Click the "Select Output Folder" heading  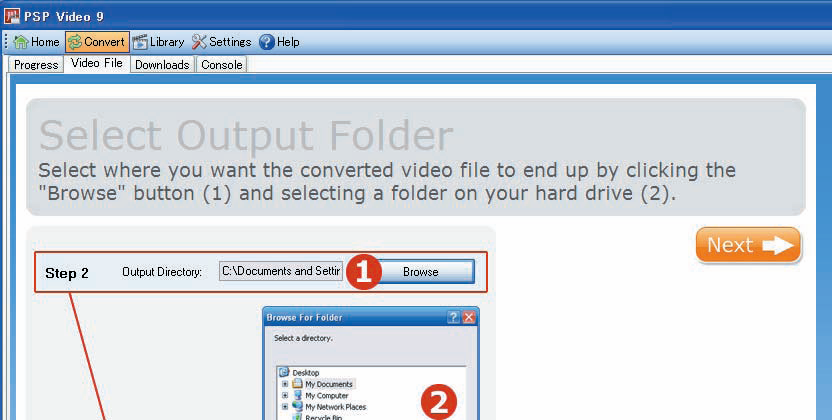click(x=246, y=136)
